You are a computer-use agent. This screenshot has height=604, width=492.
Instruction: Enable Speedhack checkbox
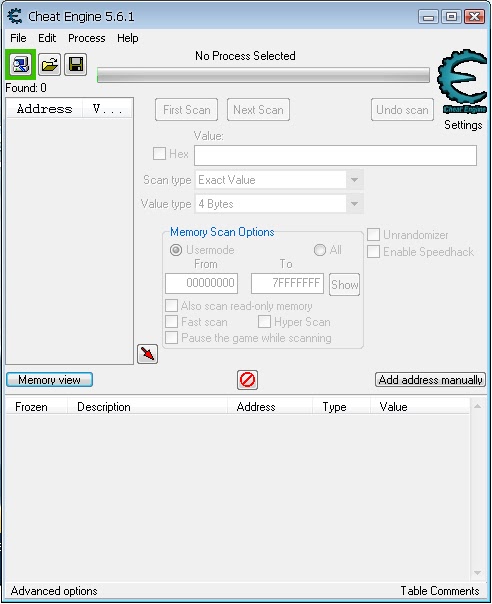point(373,252)
